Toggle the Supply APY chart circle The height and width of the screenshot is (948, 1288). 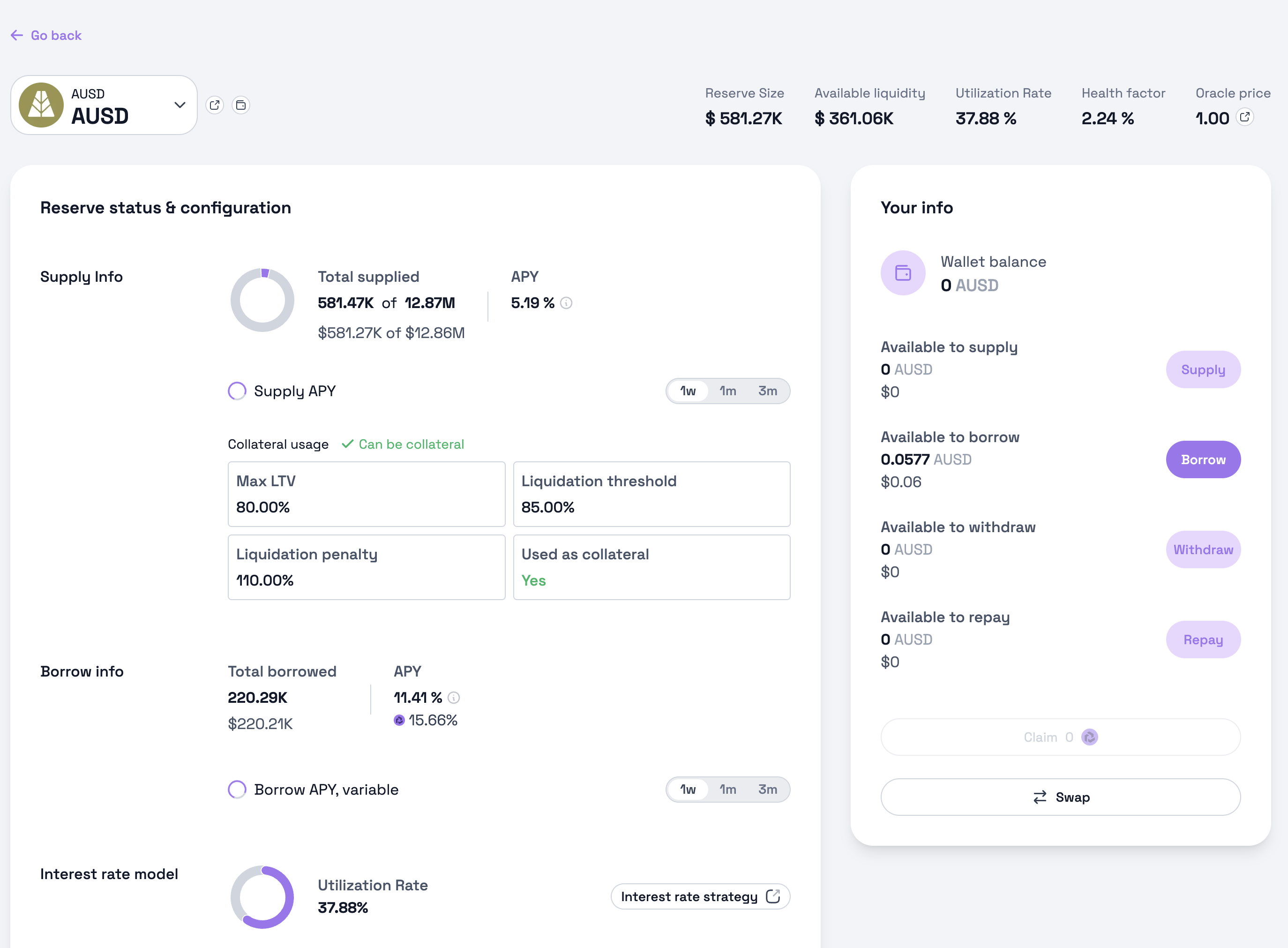pyautogui.click(x=237, y=391)
